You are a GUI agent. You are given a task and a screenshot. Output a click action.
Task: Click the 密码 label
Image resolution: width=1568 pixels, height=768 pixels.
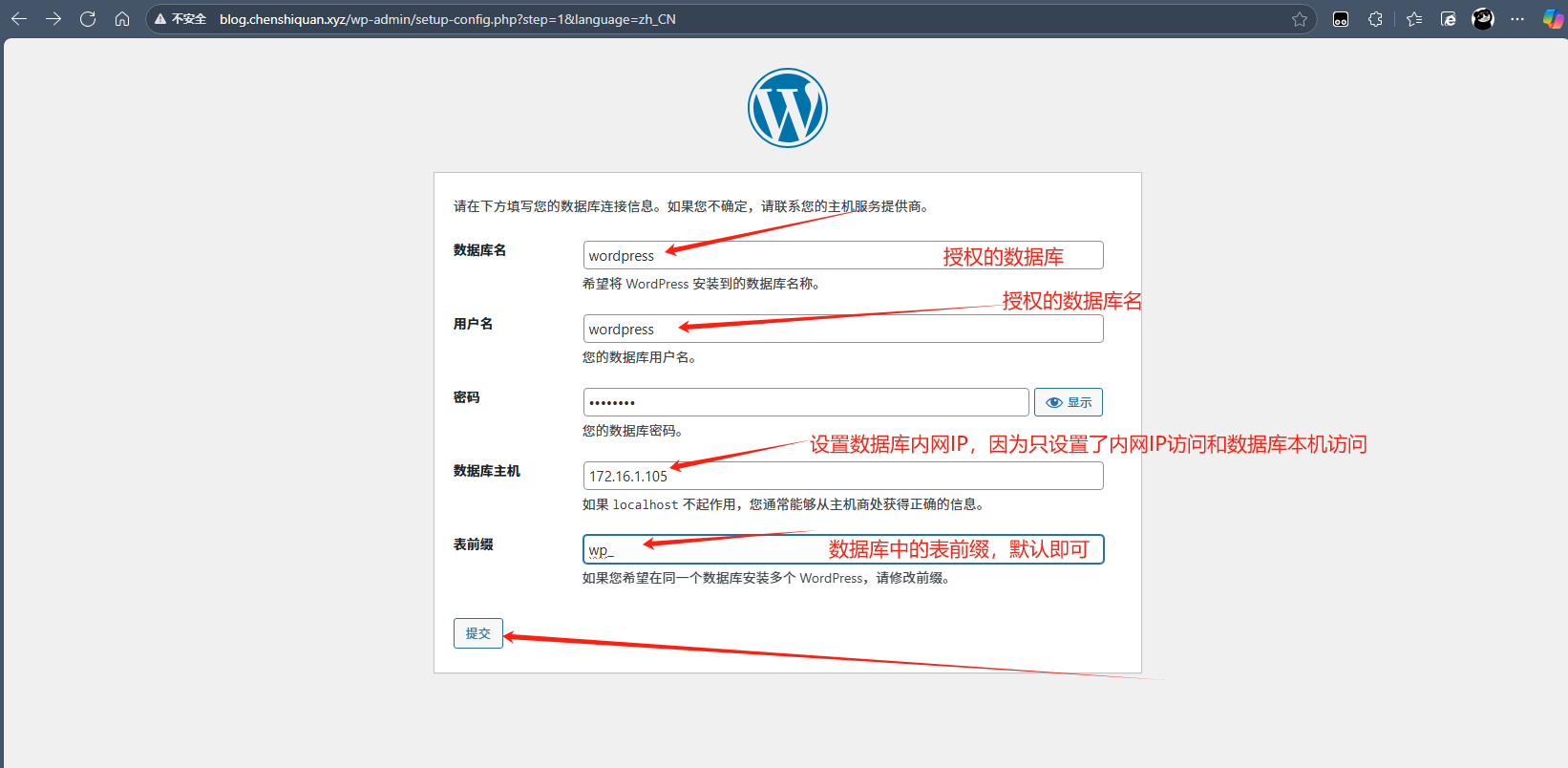coord(467,397)
